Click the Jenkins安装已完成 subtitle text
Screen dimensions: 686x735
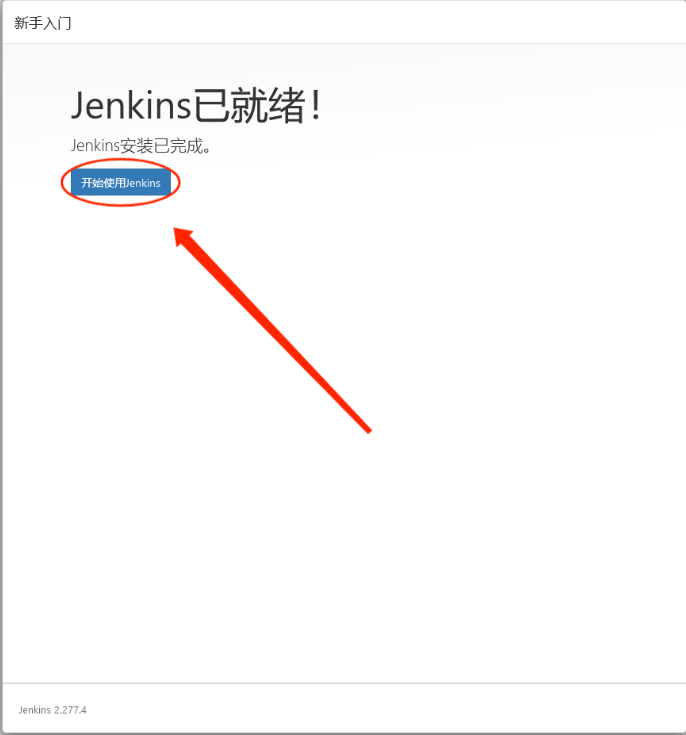141,146
